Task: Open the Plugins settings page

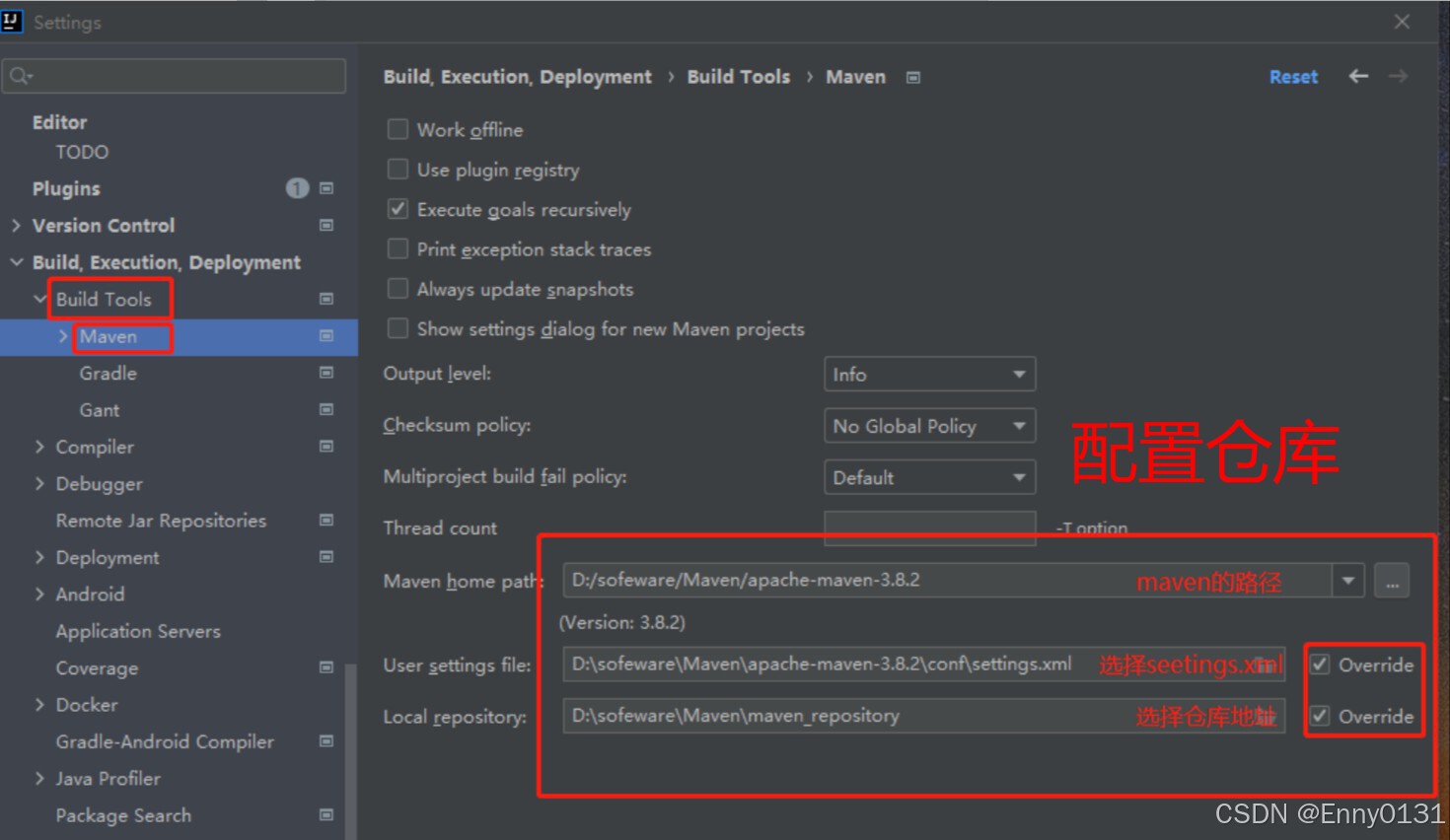Action: pyautogui.click(x=66, y=188)
